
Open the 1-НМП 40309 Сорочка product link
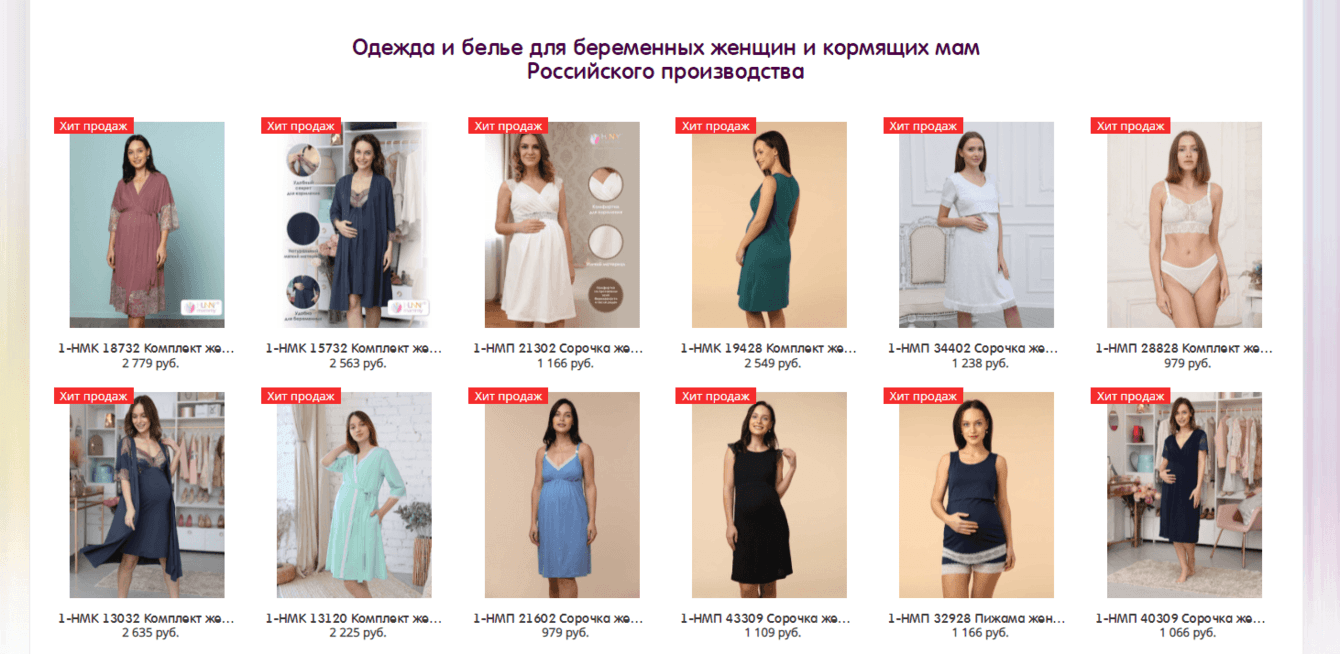(1183, 619)
